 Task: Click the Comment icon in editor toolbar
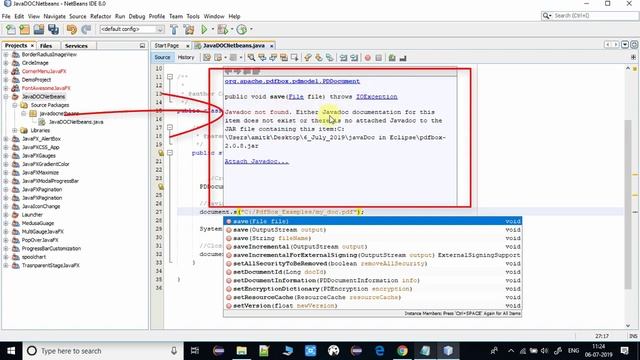coord(392,58)
